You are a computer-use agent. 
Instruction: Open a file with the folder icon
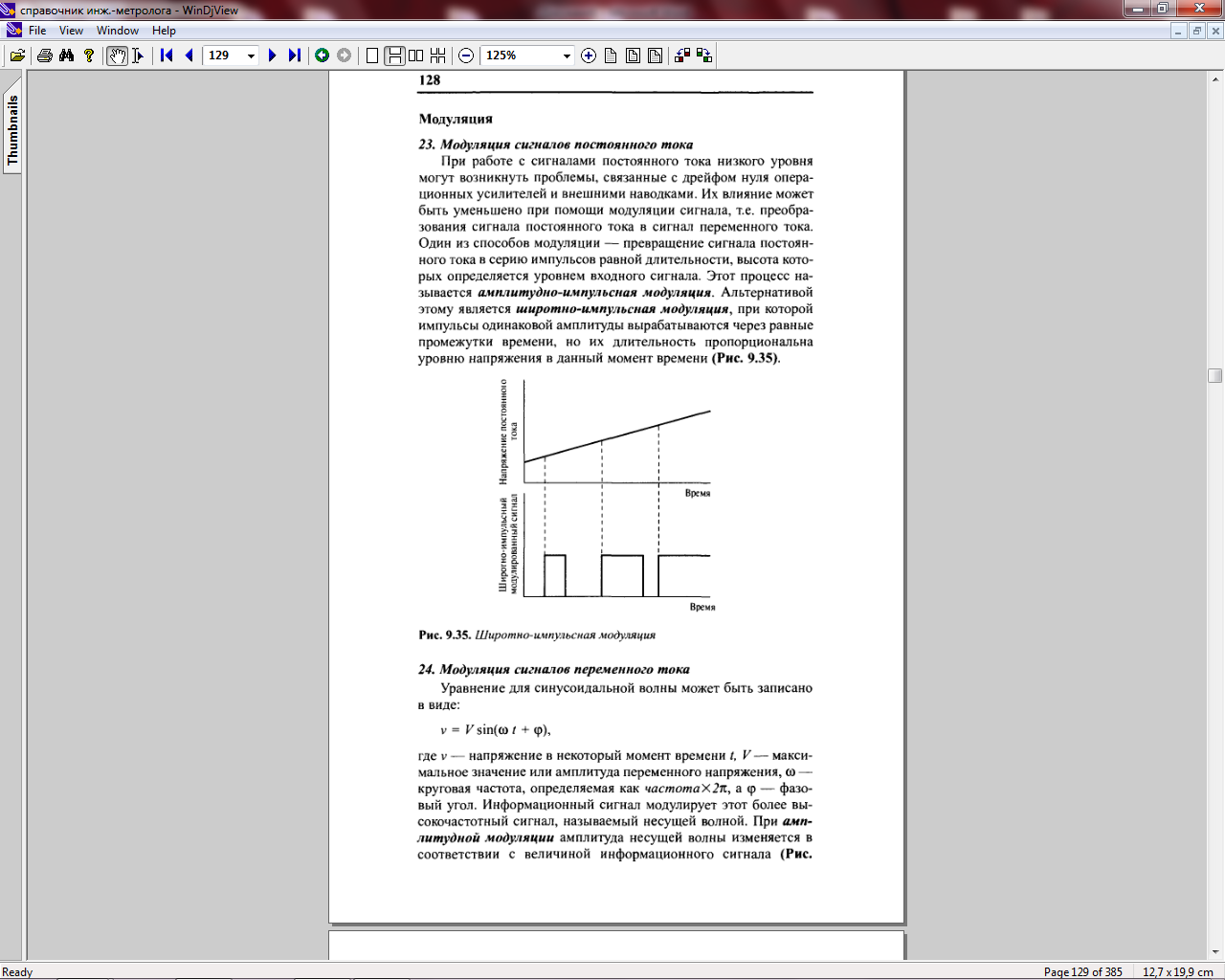pos(17,56)
